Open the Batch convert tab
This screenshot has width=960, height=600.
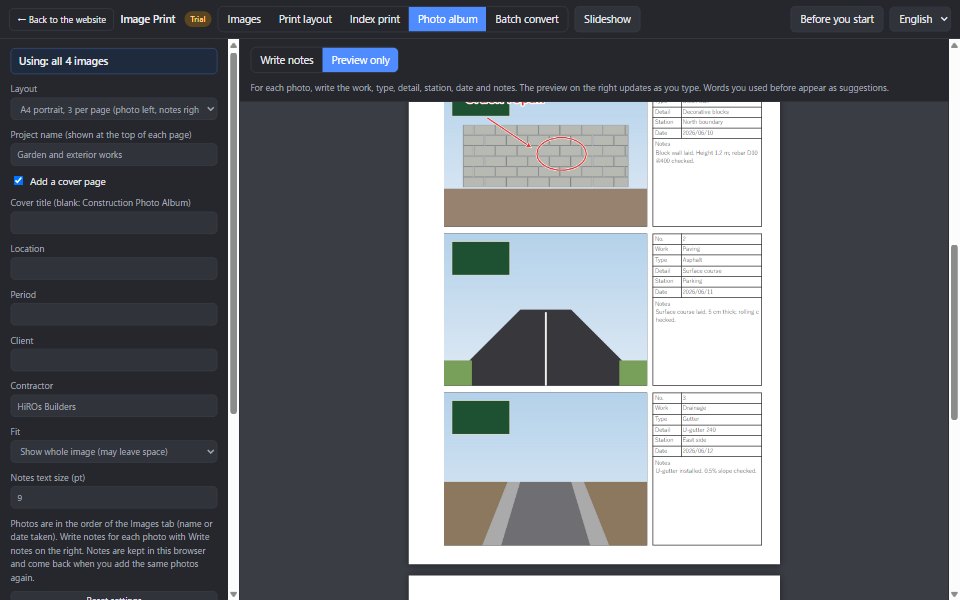527,19
